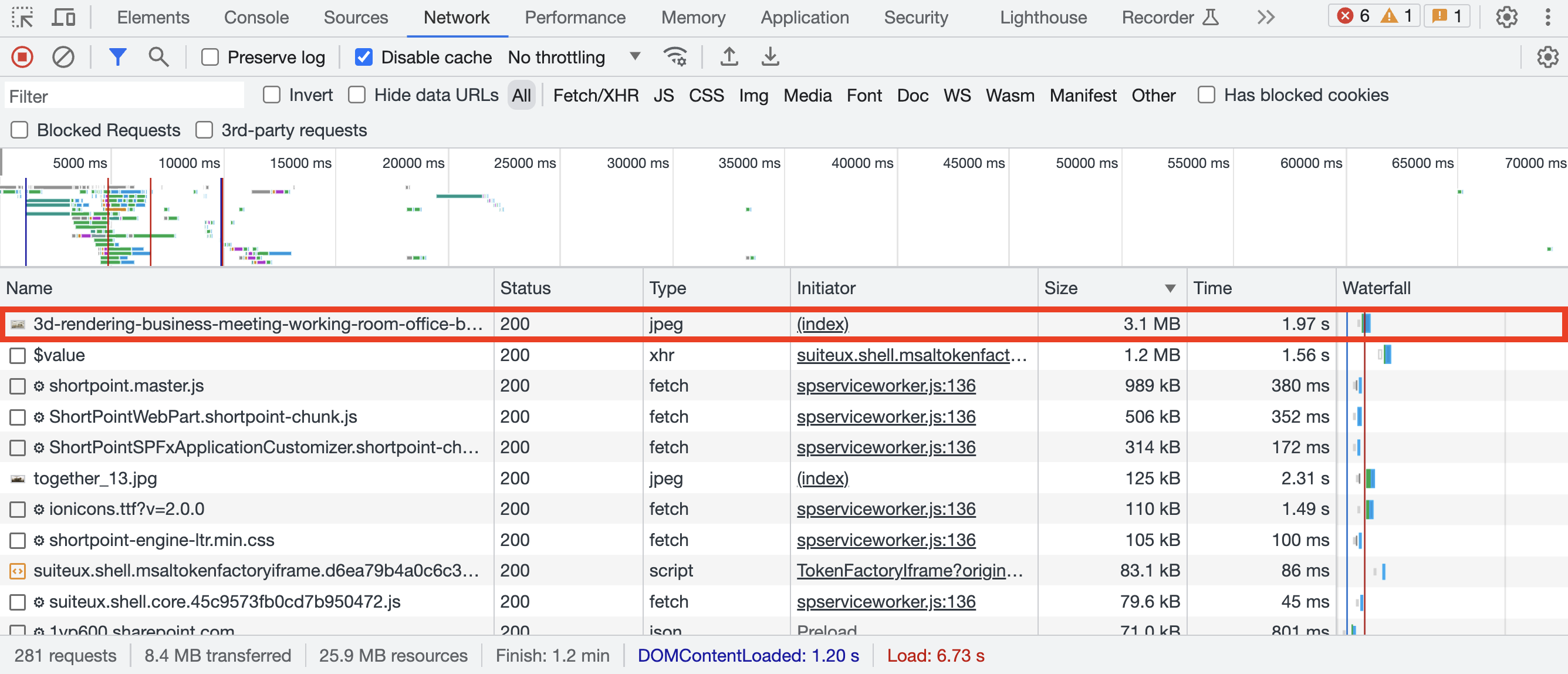
Task: Toggle the device toolbar
Action: tap(63, 17)
